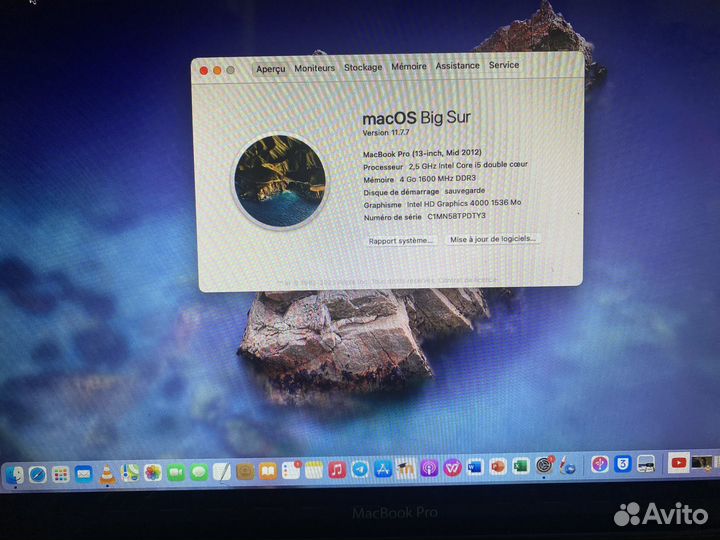This screenshot has width=720, height=540.
Task: Click the Rapport système button
Action: tap(401, 241)
